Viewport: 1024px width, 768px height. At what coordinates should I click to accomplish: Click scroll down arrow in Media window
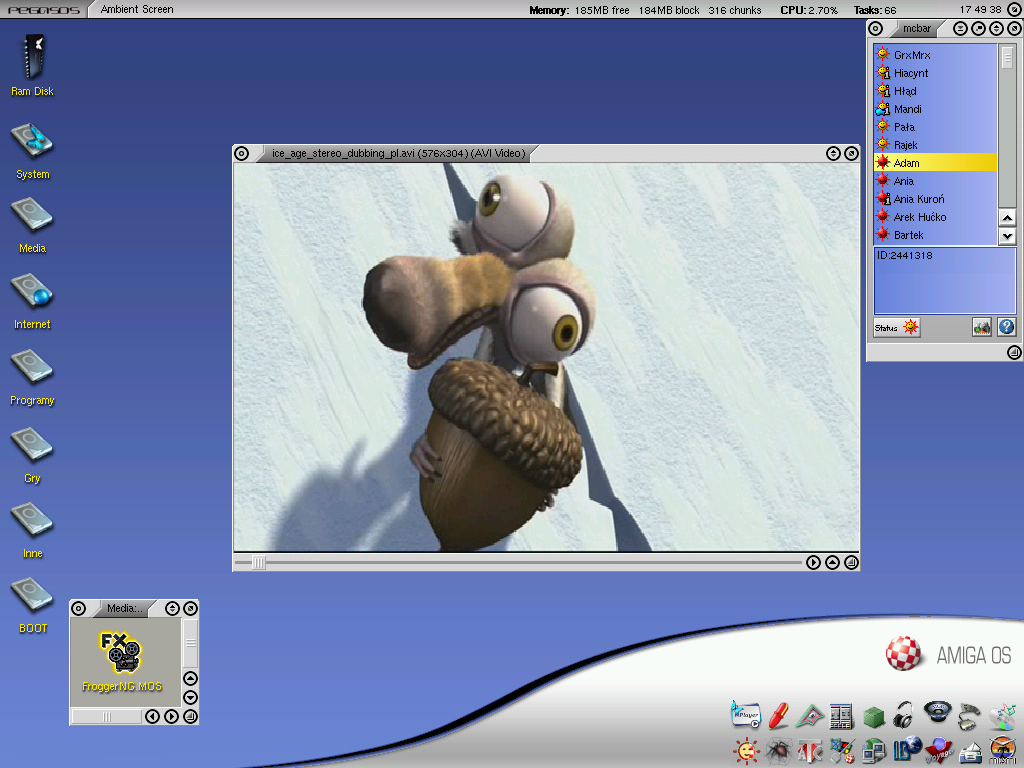point(190,697)
